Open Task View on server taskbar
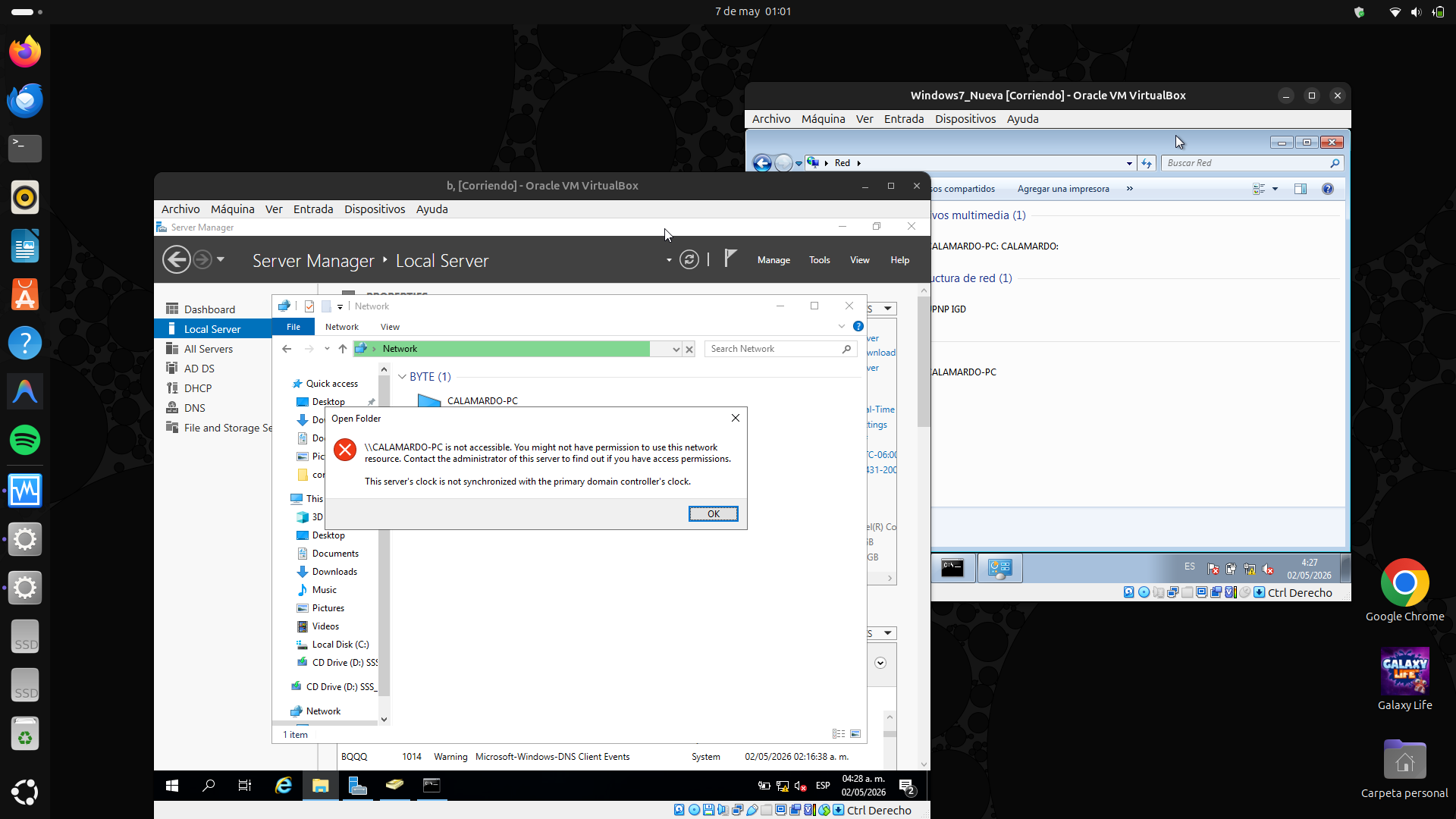 pyautogui.click(x=245, y=786)
